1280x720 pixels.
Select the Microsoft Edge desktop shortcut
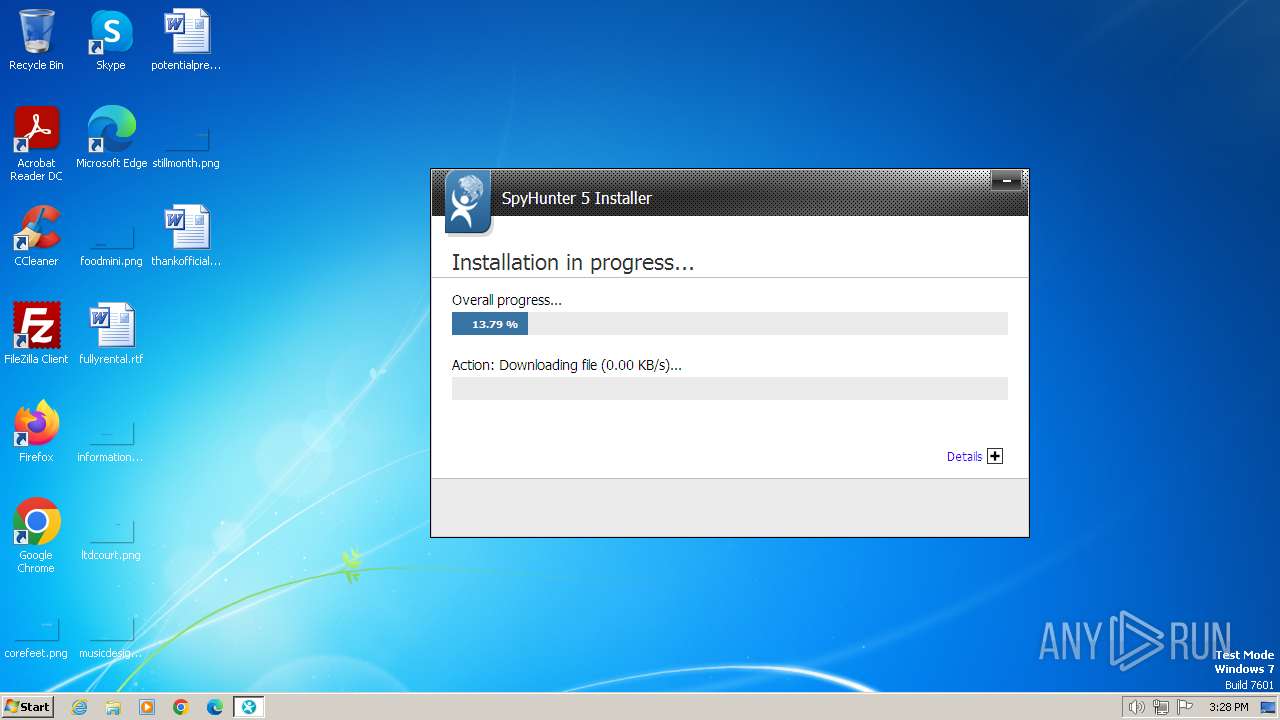click(x=111, y=139)
